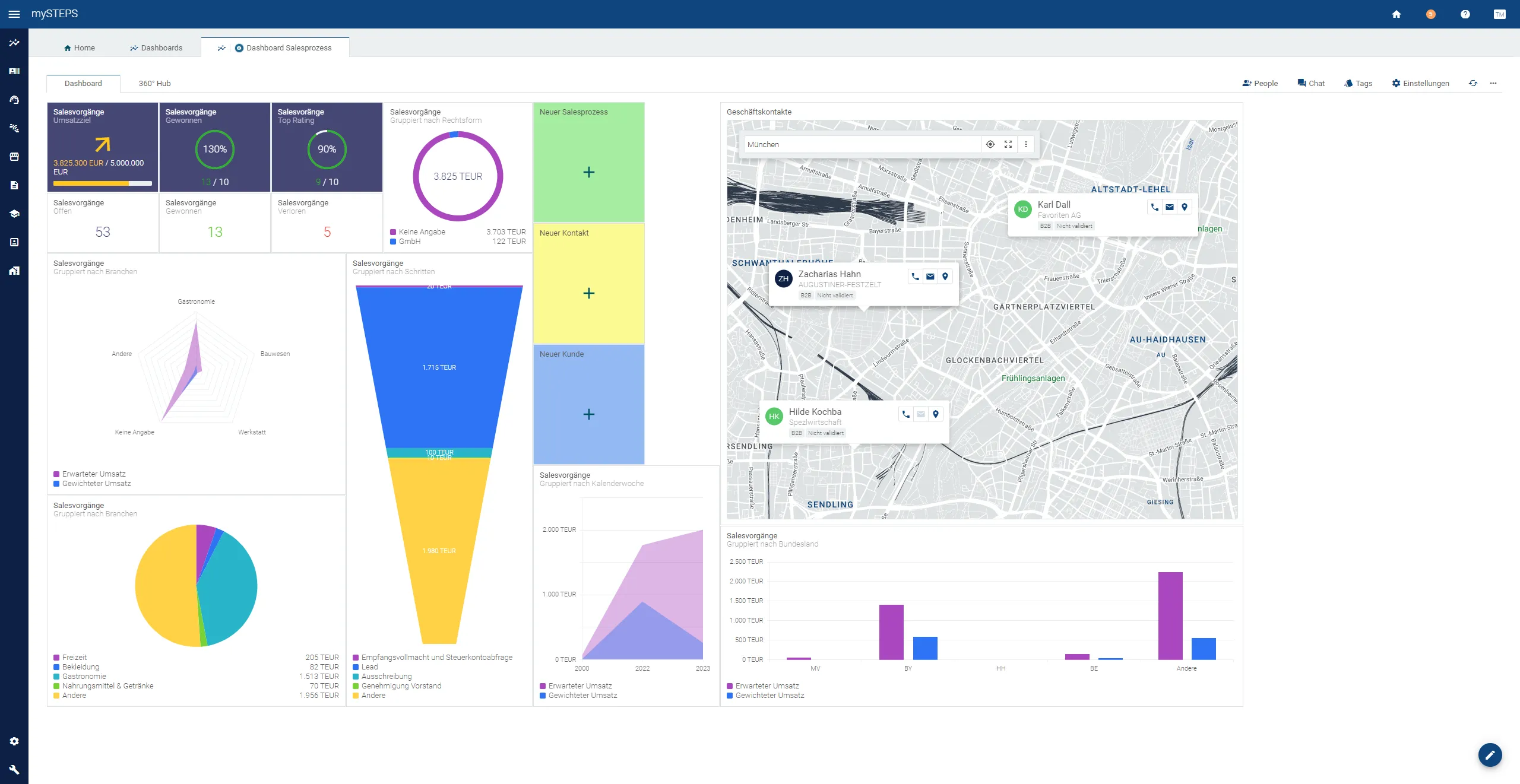Screen dimensions: 1520x784
Task: Toggle Gewichteter Umsatz legend in Bundesland chart
Action: coord(765,695)
